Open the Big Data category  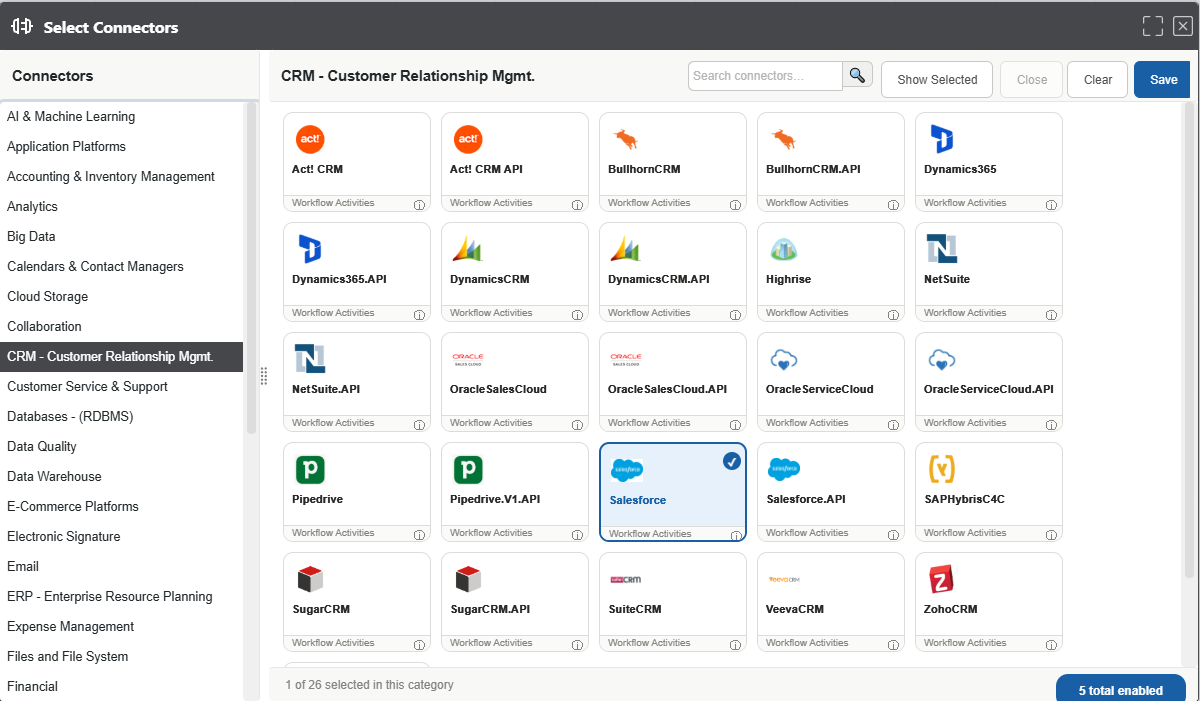pyautogui.click(x=122, y=237)
